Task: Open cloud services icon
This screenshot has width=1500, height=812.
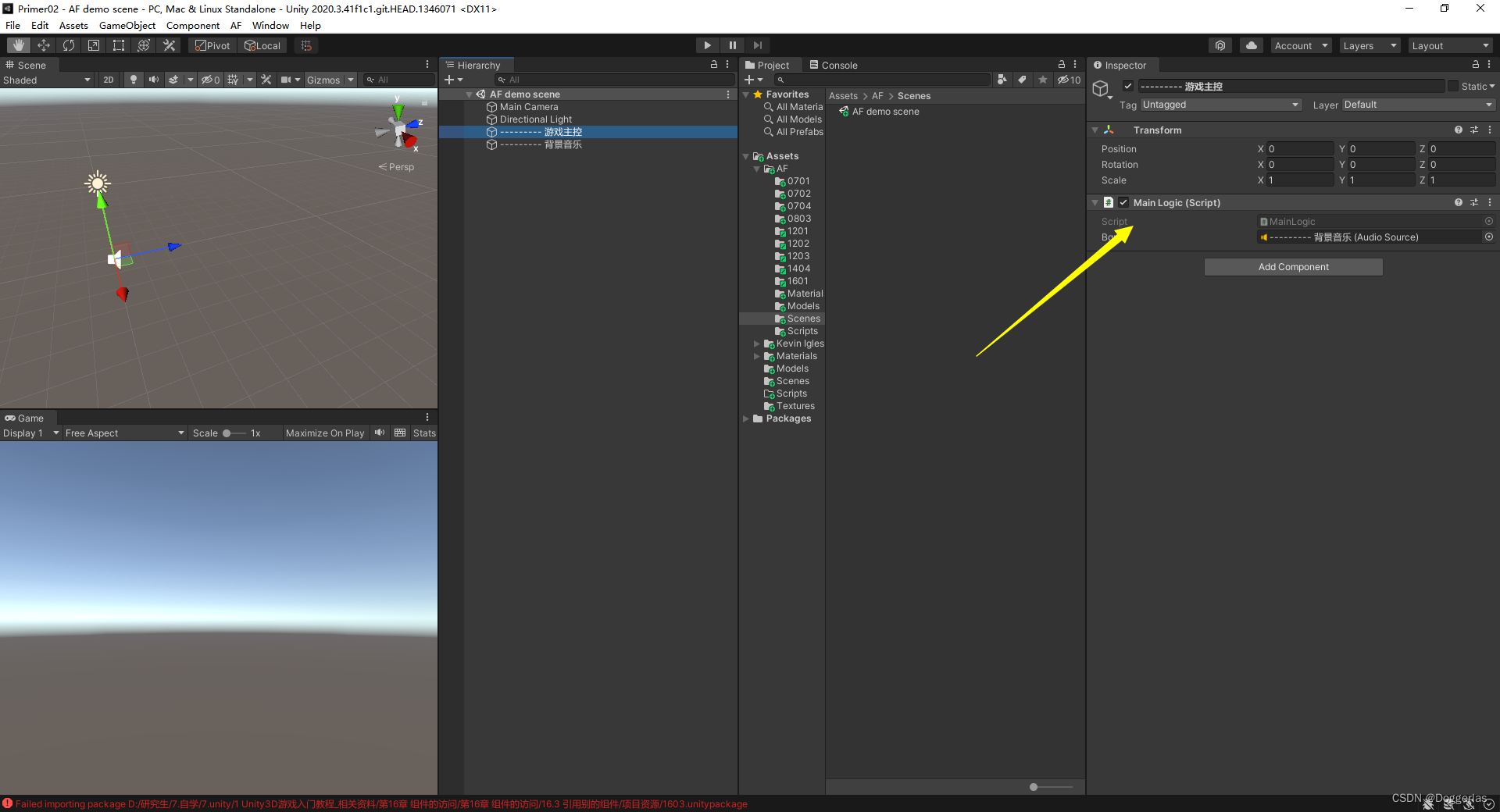Action: 1252,45
